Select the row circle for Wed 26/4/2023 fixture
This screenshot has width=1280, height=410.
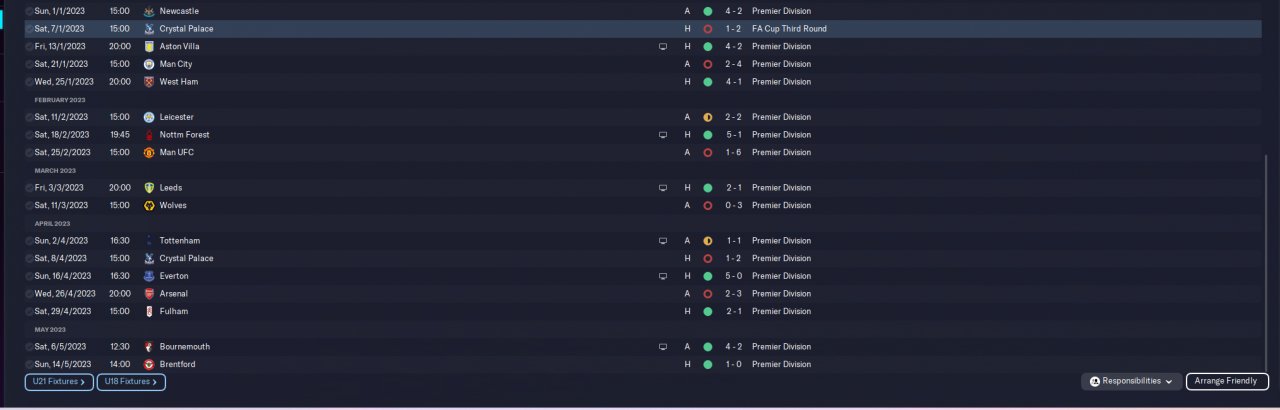29,294
